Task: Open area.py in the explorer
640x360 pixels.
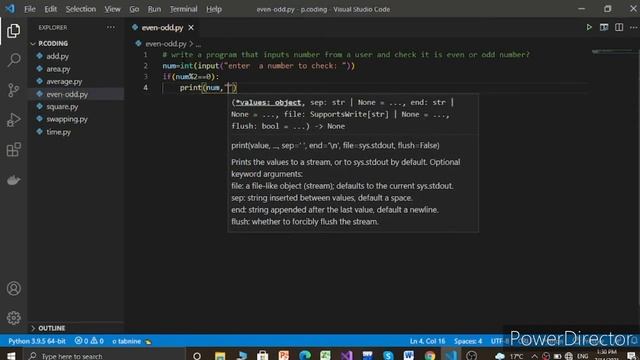Action: click(x=58, y=69)
